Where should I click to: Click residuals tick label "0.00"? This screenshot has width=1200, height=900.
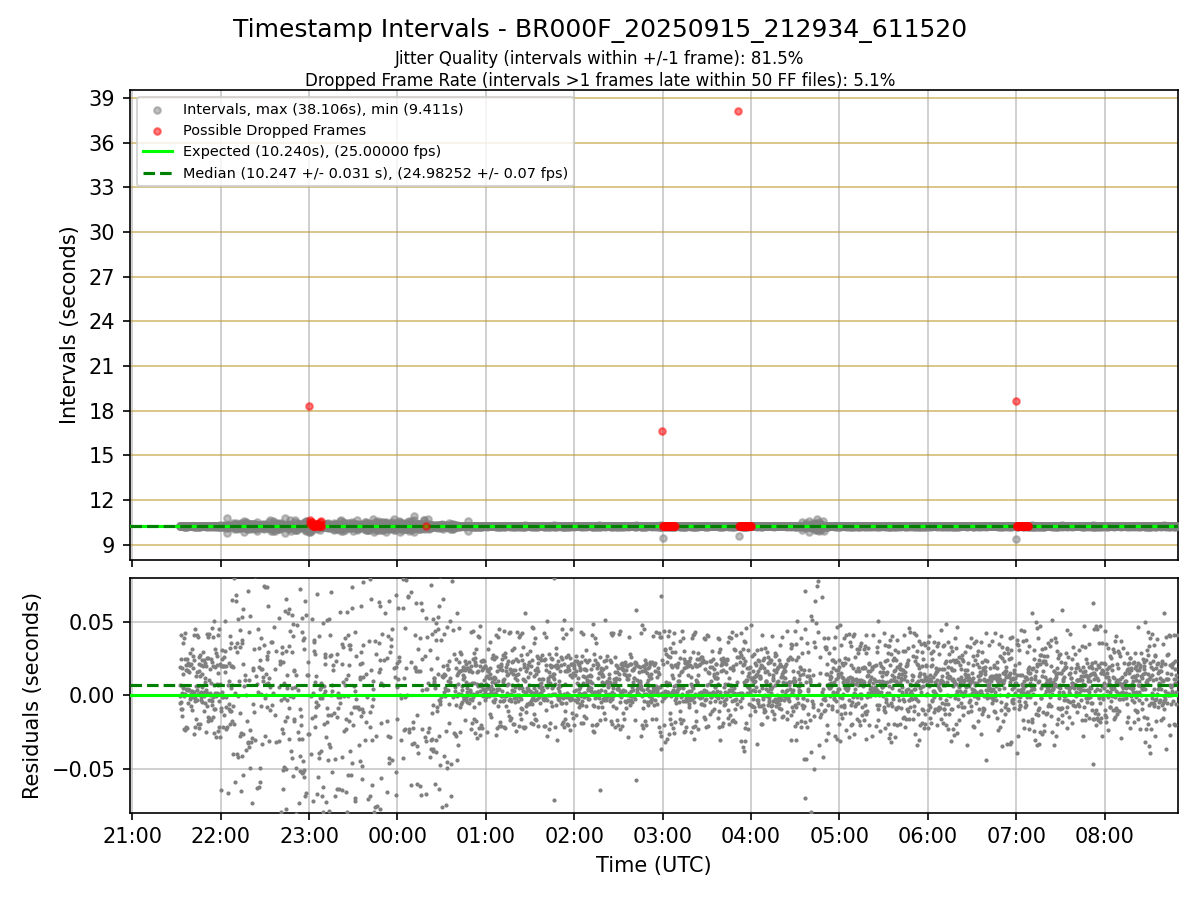(x=93, y=695)
